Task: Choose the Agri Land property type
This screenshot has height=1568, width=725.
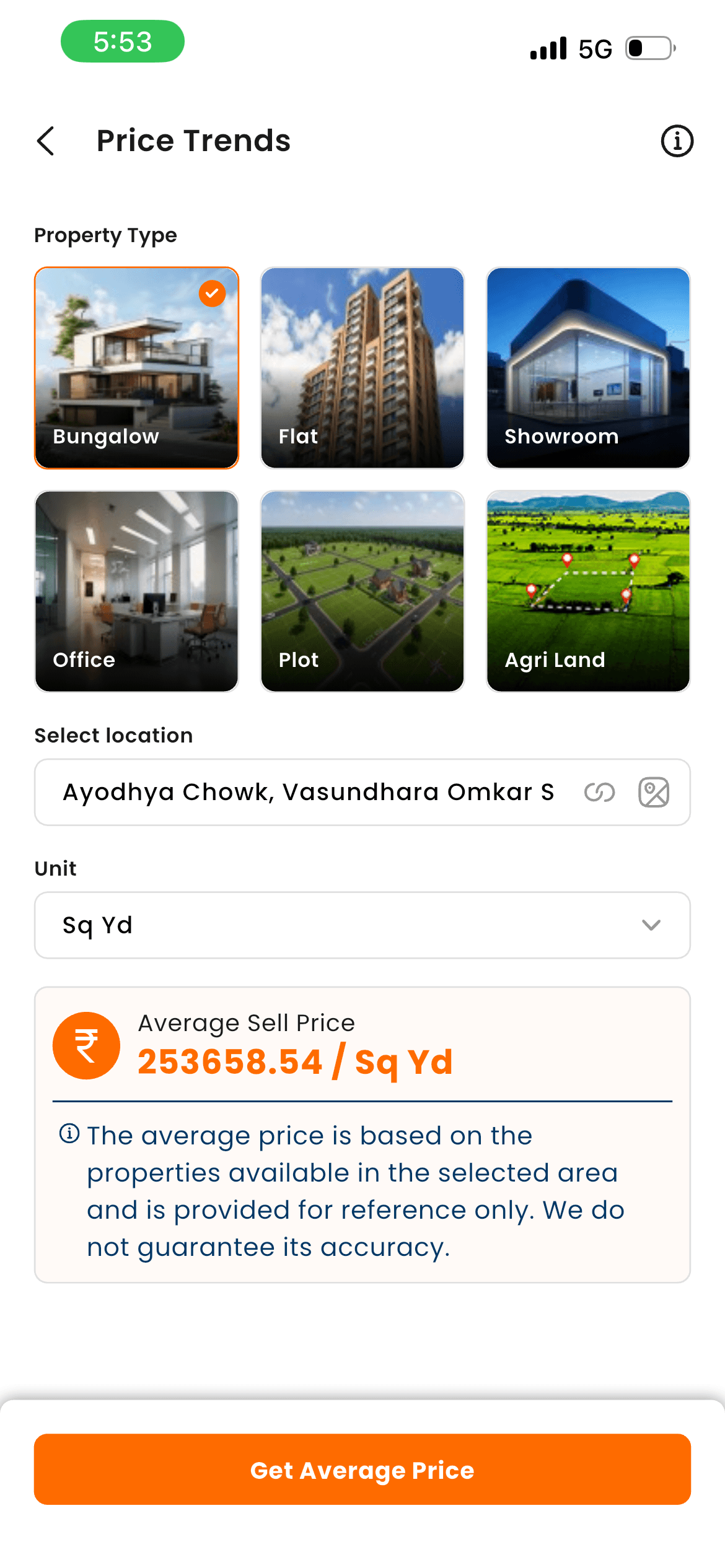Action: [588, 591]
